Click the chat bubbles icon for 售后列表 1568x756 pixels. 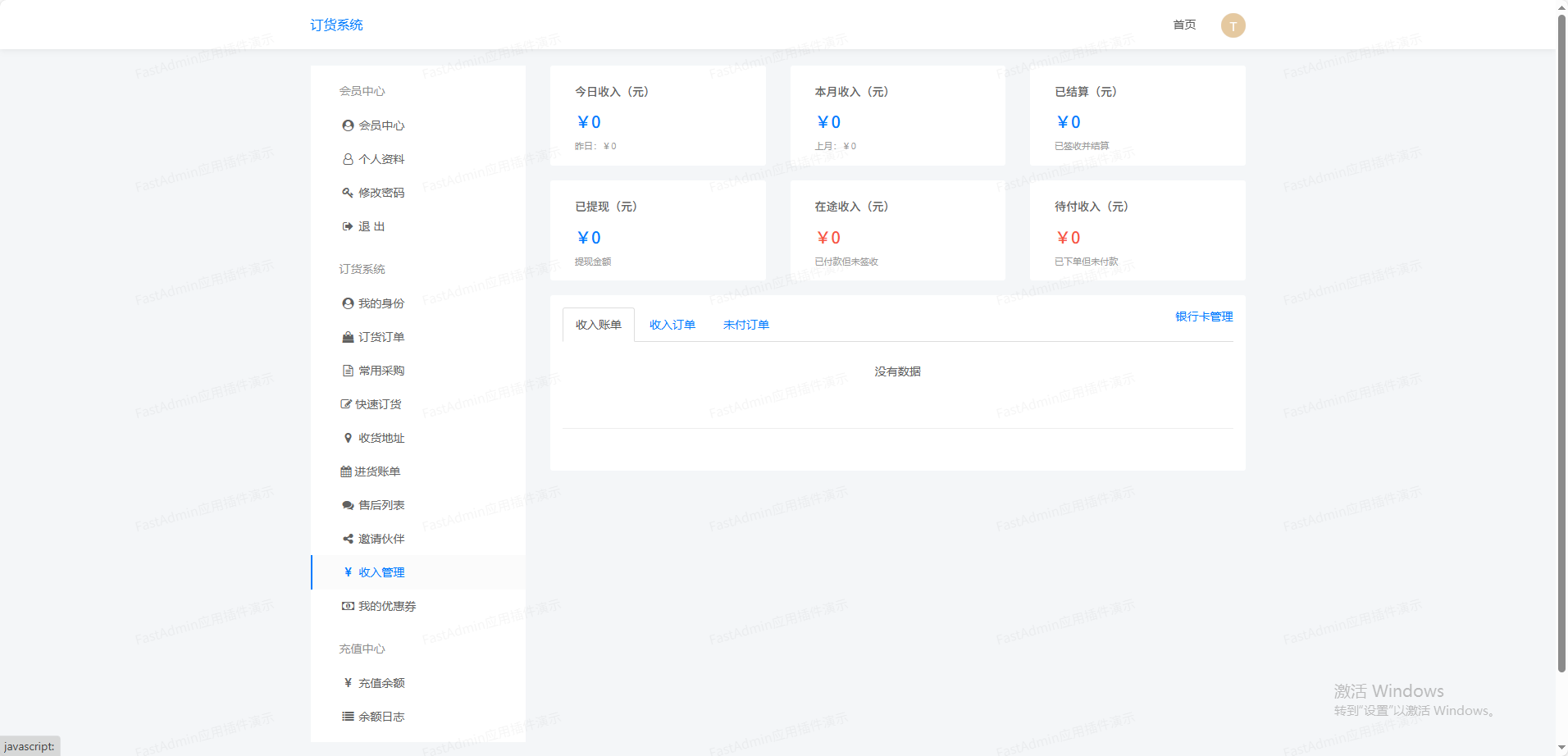[348, 505]
